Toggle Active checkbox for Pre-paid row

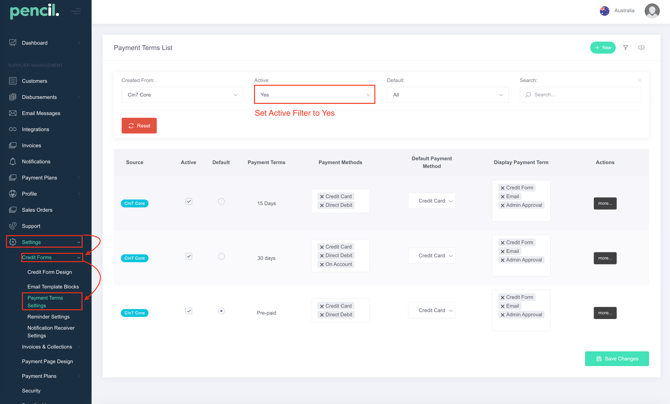[188, 311]
